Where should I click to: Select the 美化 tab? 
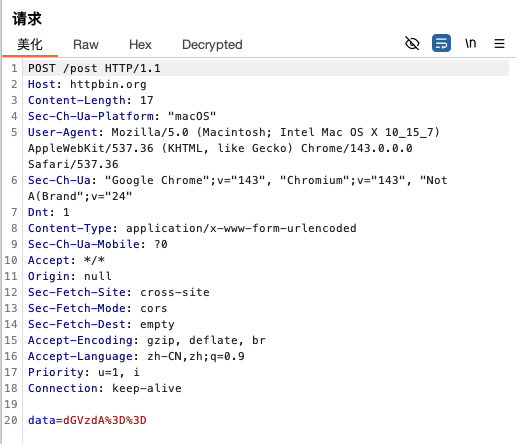(x=30, y=44)
